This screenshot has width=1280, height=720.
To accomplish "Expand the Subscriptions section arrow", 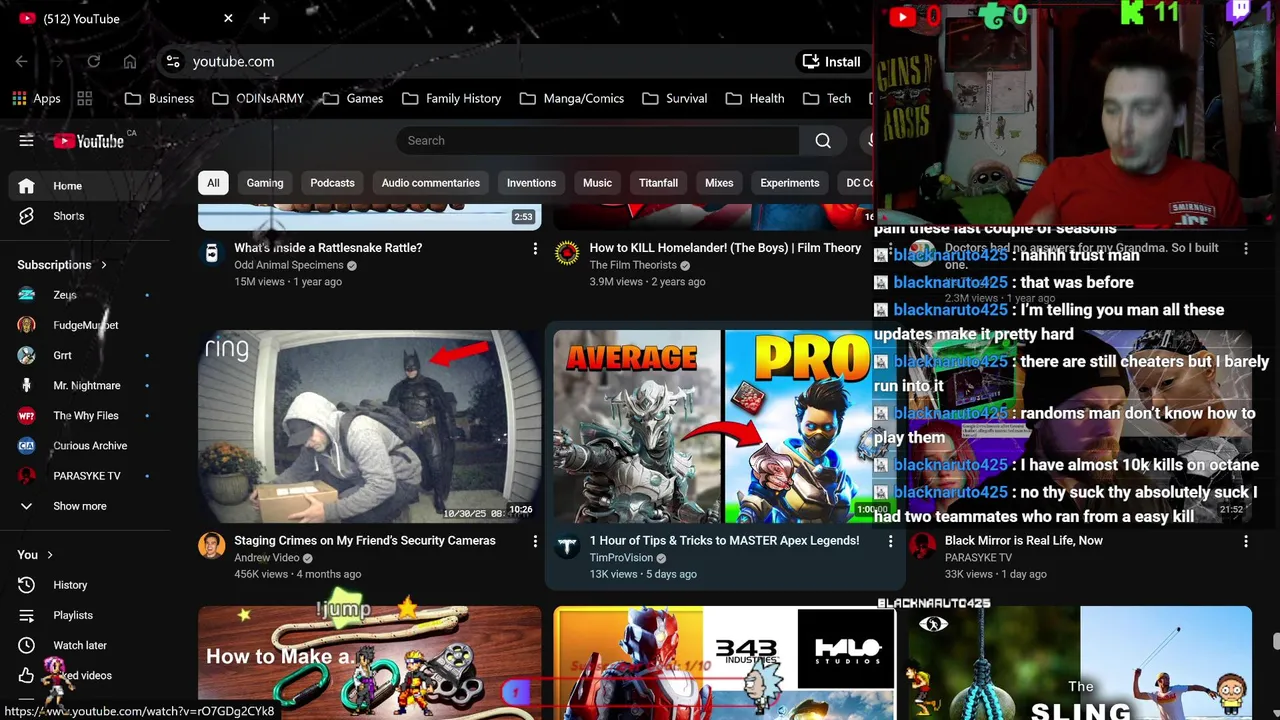I will point(103,265).
